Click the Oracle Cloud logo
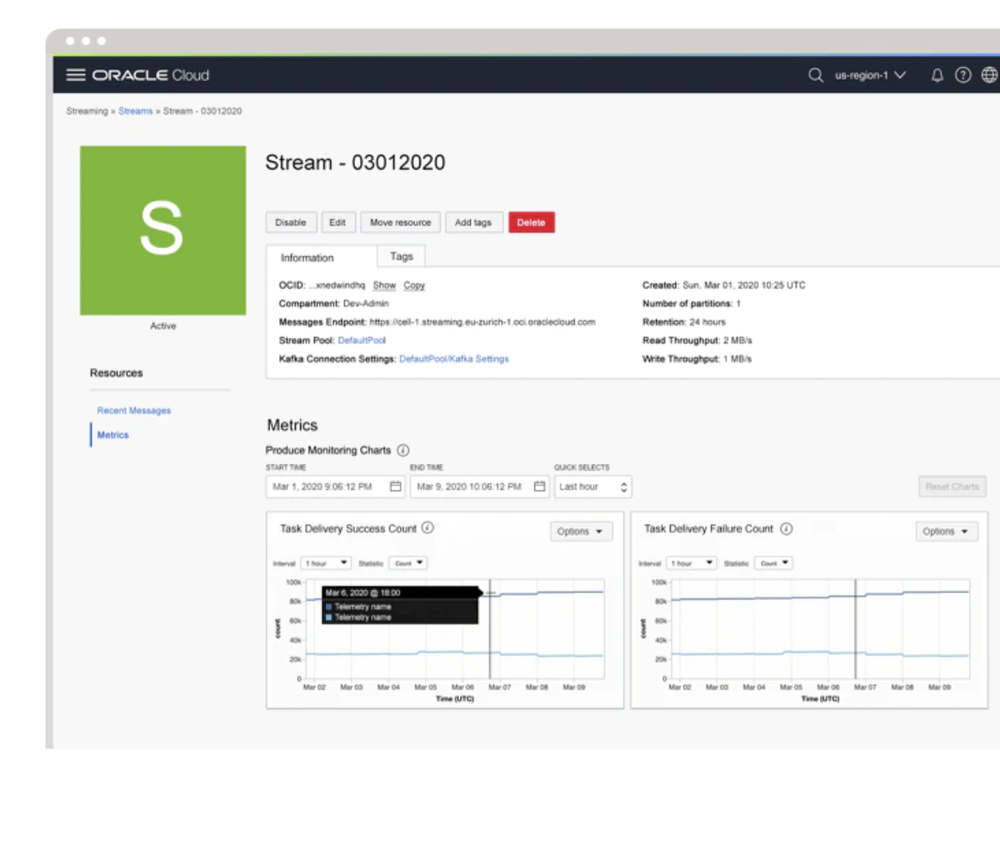This screenshot has width=1000, height=842. (x=151, y=75)
